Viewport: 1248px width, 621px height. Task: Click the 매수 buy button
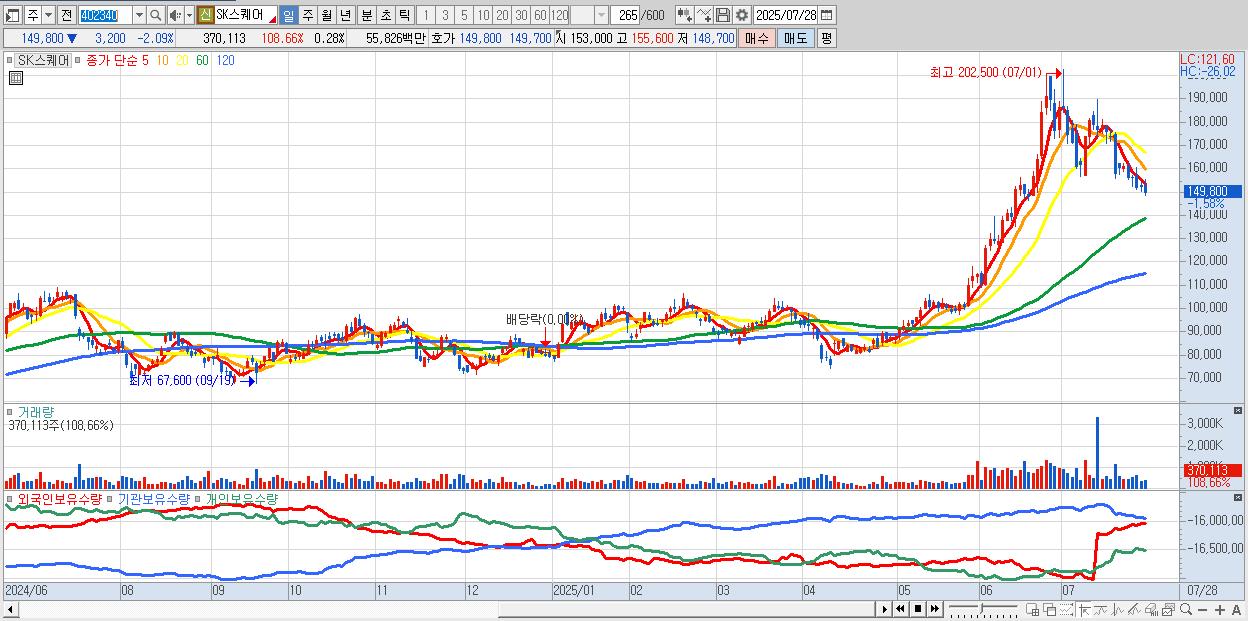pos(758,38)
